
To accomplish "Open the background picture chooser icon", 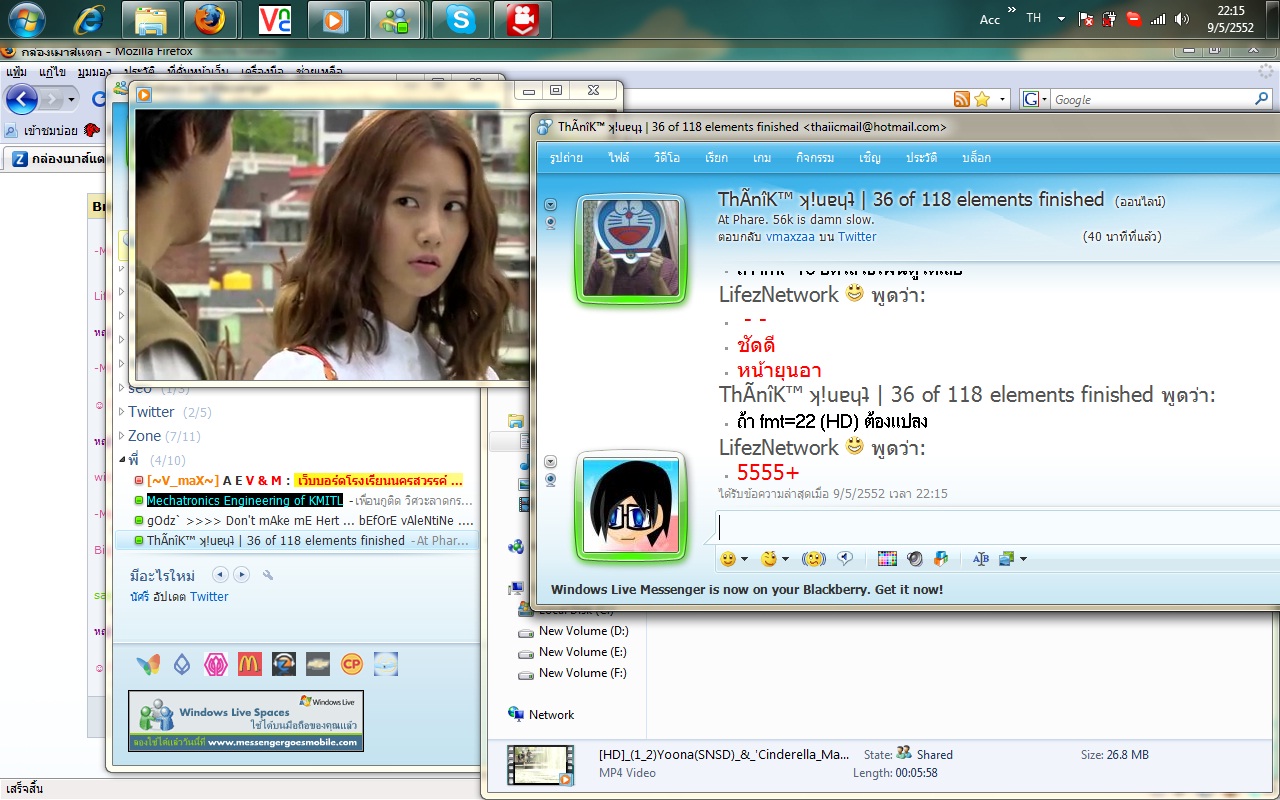I will click(1006, 558).
